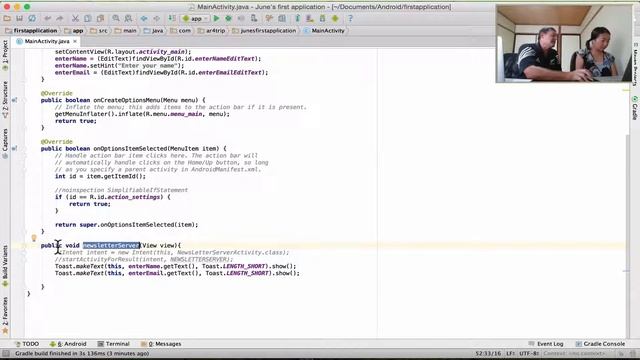This screenshot has width=640, height=360.
Task: Click the Undo arrow icon
Action: (x=48, y=18)
